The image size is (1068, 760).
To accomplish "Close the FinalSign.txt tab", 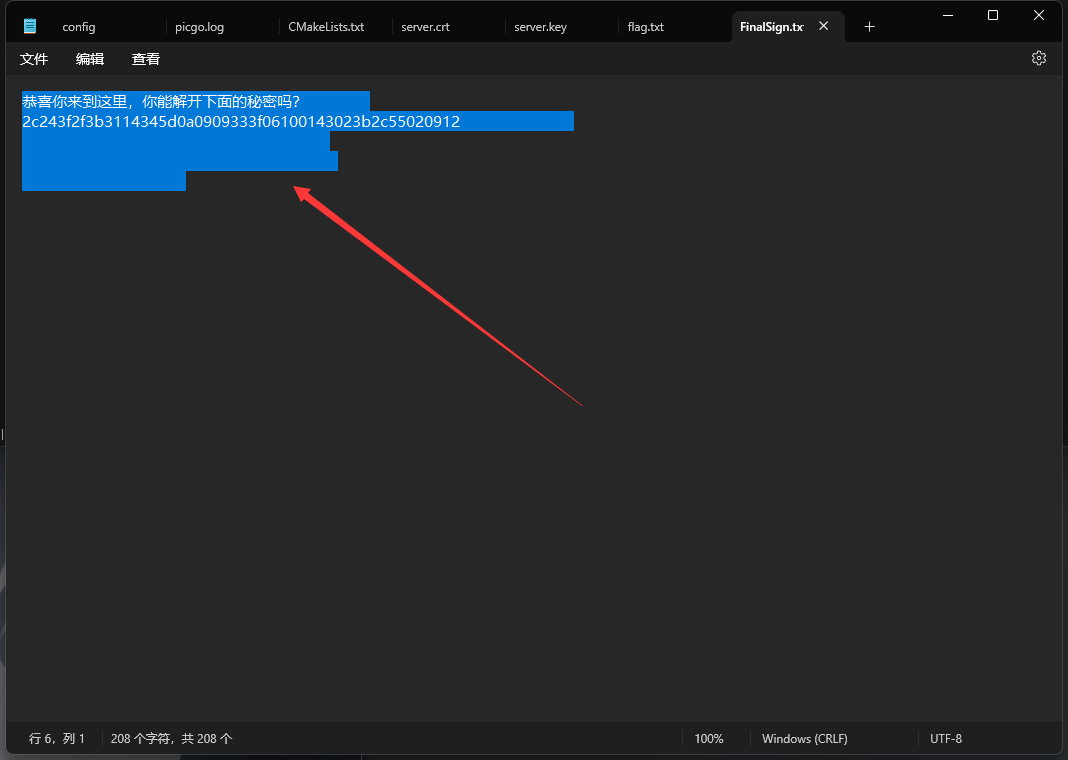I will pyautogui.click(x=824, y=26).
